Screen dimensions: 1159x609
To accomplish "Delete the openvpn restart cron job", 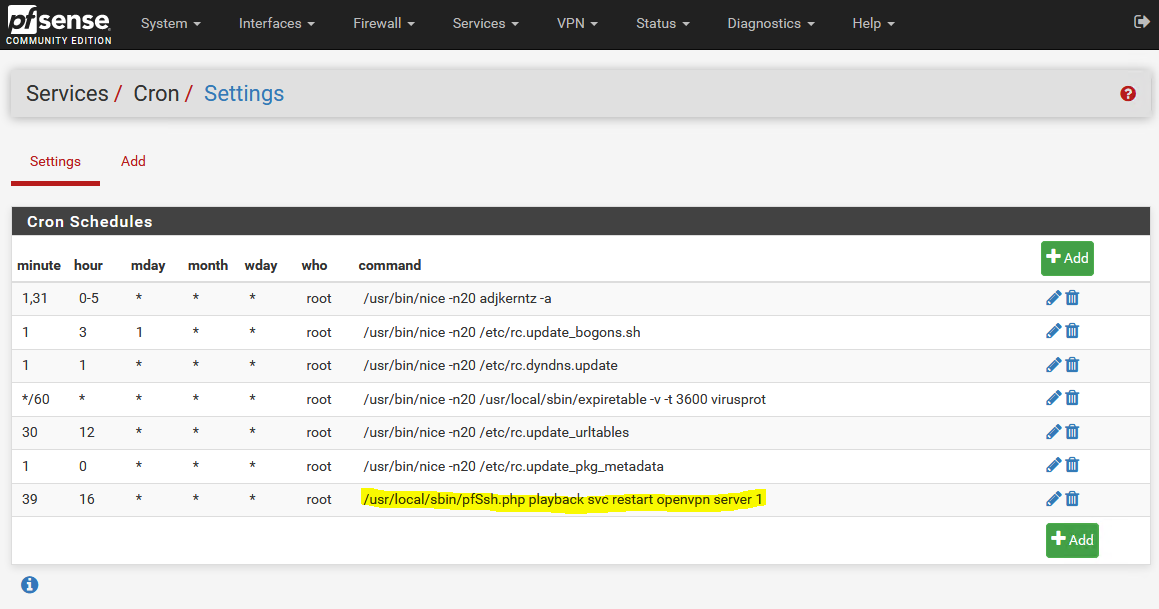I will coord(1072,499).
